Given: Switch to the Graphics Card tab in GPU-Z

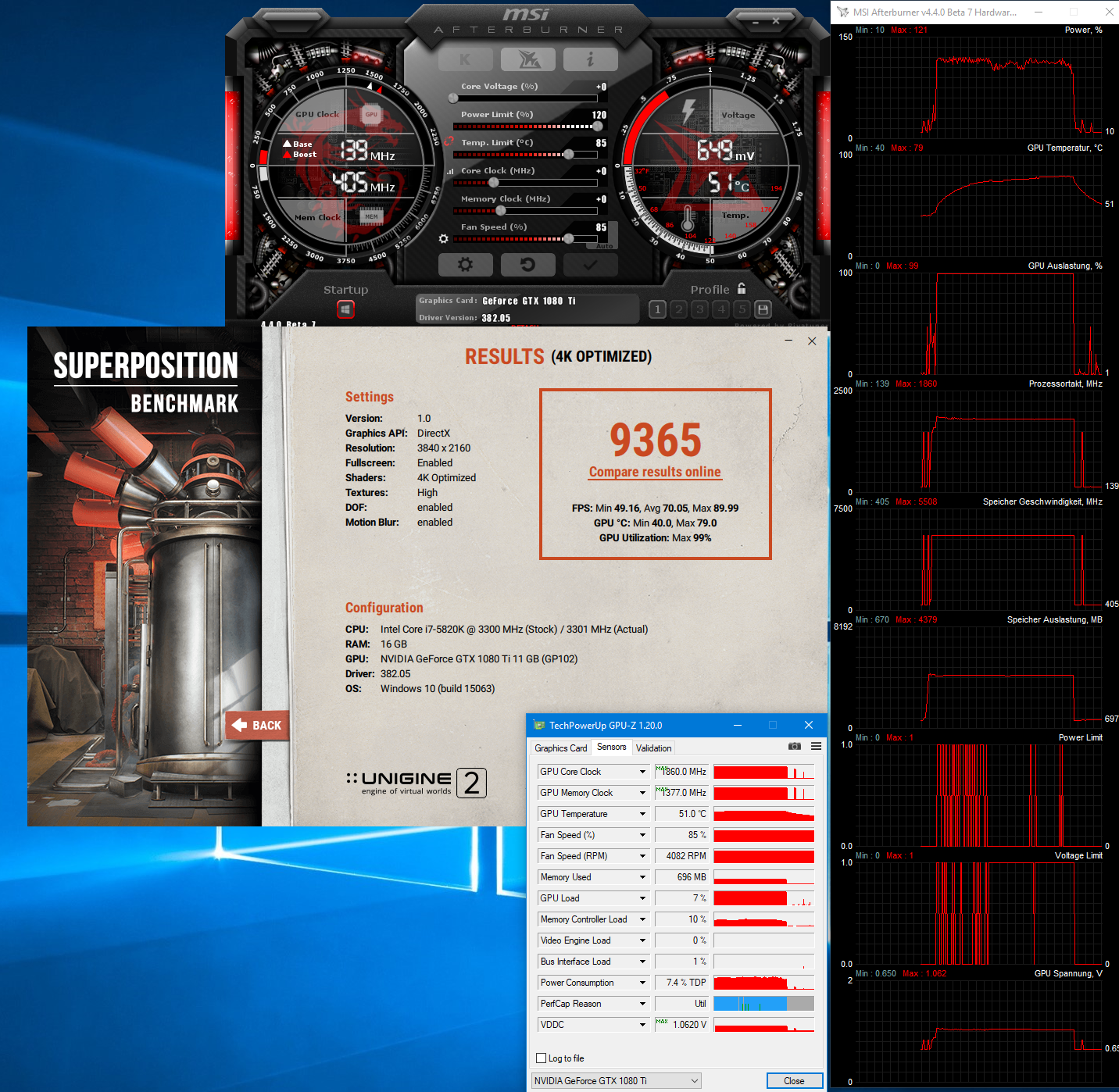Looking at the screenshot, I should tap(560, 748).
